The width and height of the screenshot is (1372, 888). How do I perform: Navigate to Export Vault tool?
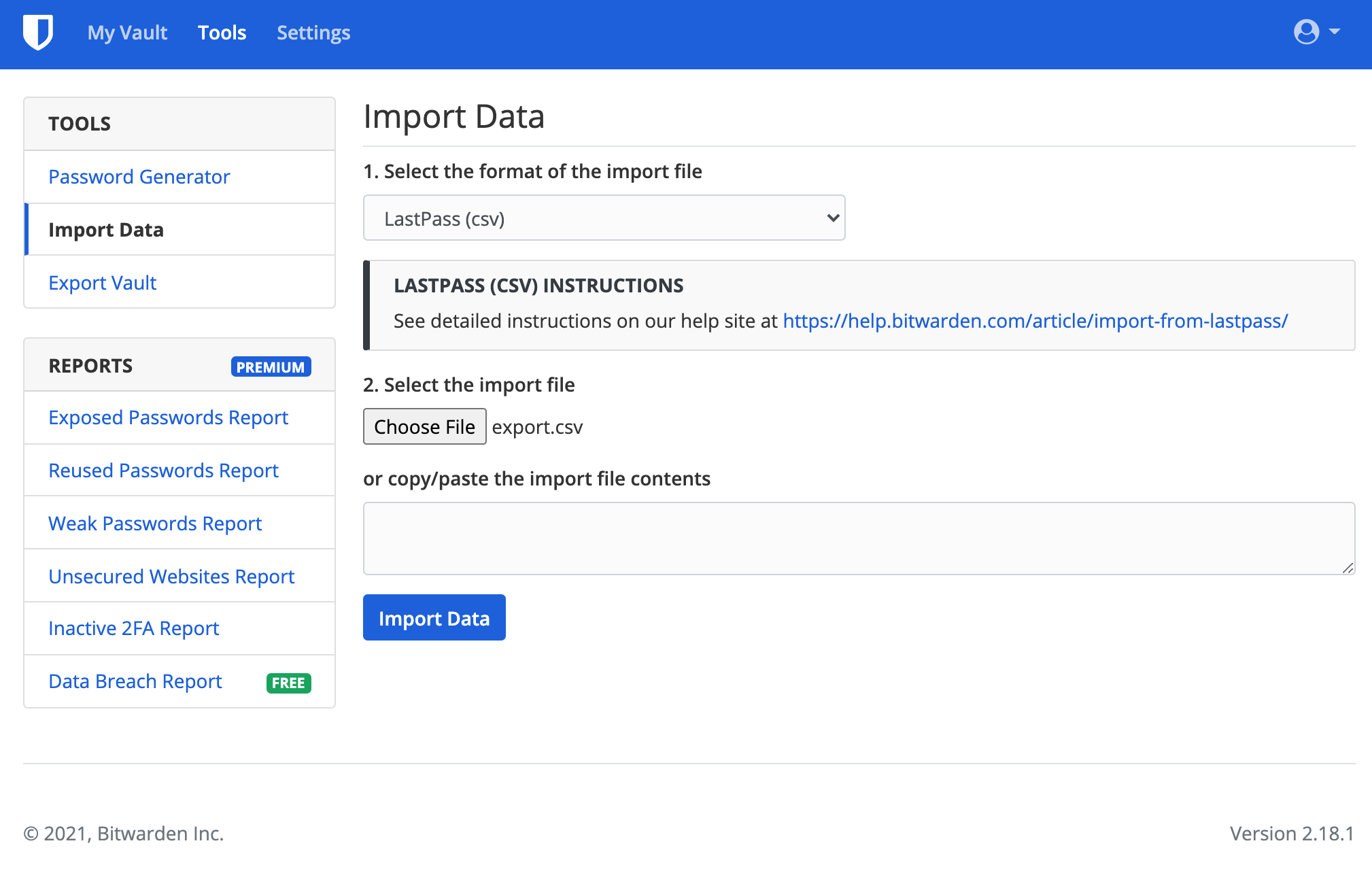tap(102, 282)
